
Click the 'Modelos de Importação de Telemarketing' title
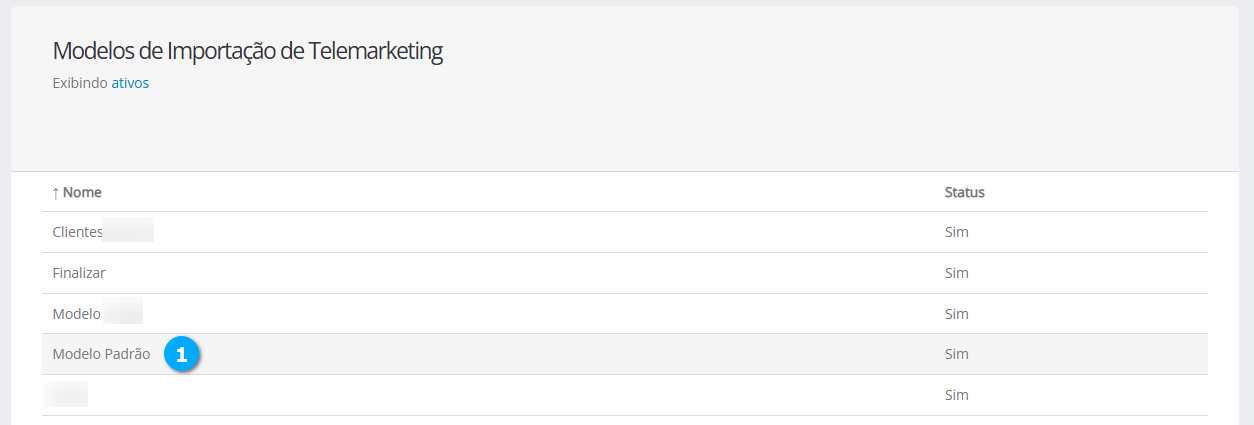(x=247, y=52)
